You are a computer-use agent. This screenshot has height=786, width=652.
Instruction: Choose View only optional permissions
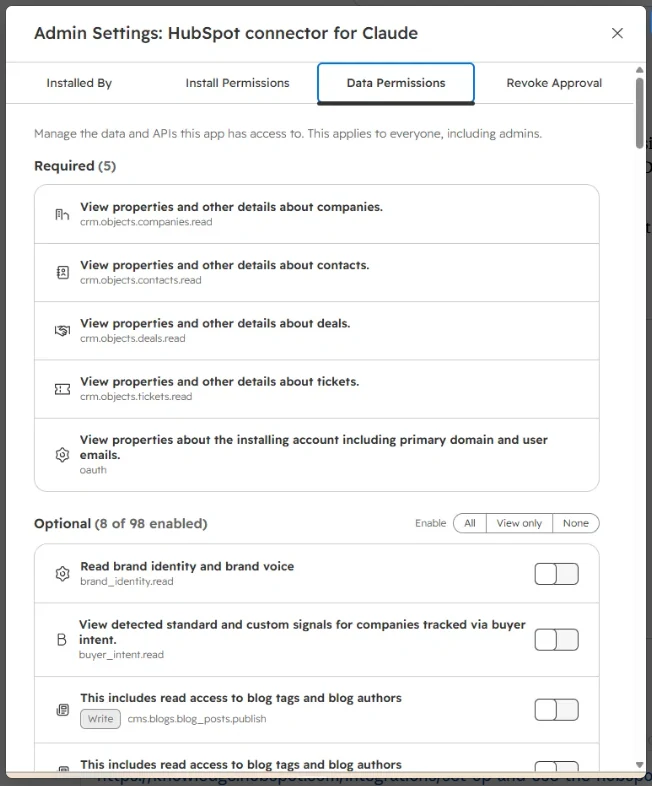point(519,523)
